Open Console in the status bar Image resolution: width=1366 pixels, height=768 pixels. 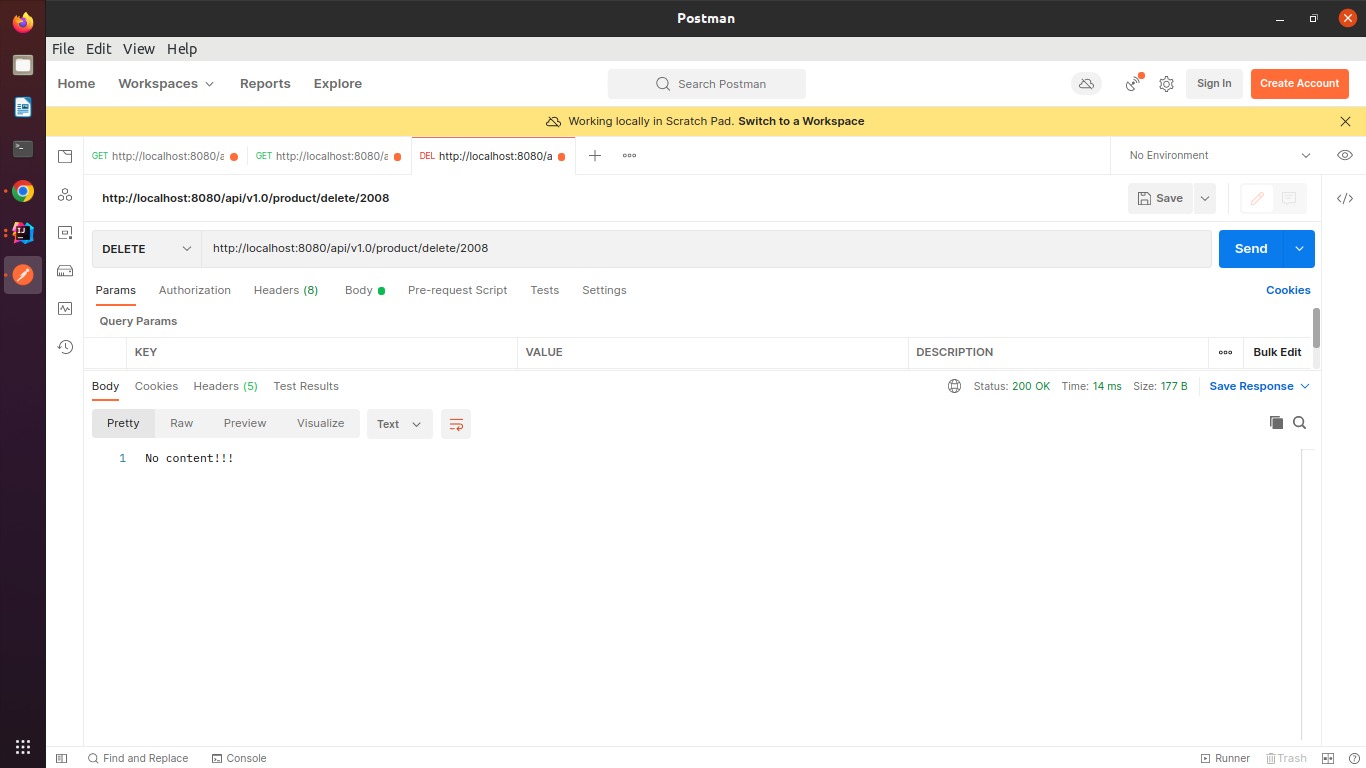239,758
